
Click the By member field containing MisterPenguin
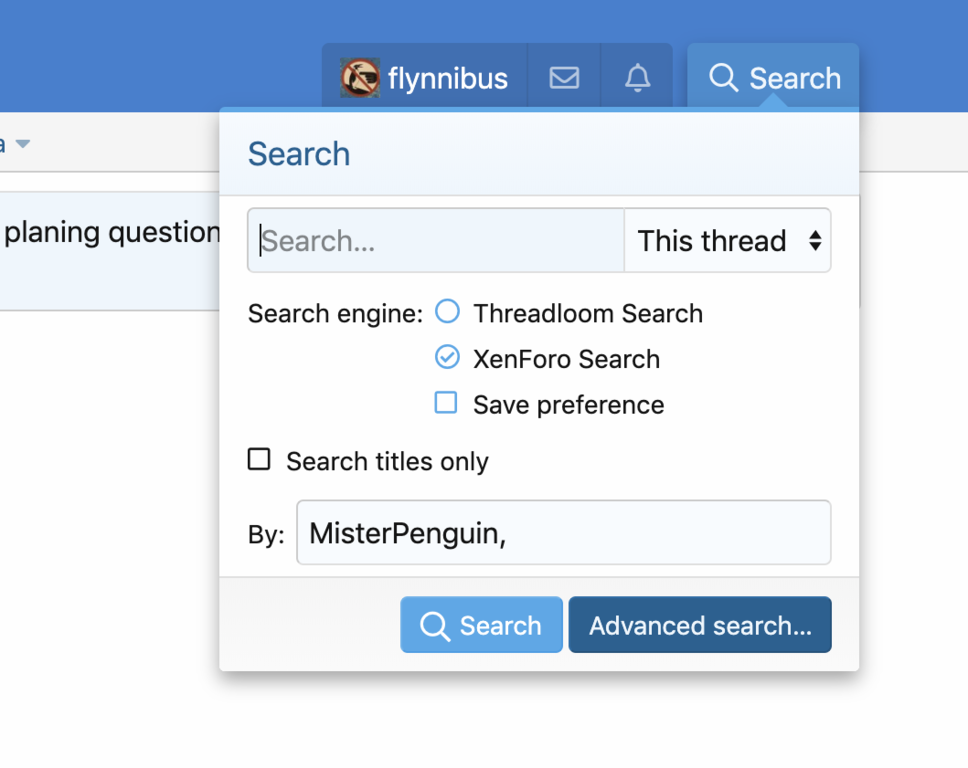click(563, 533)
